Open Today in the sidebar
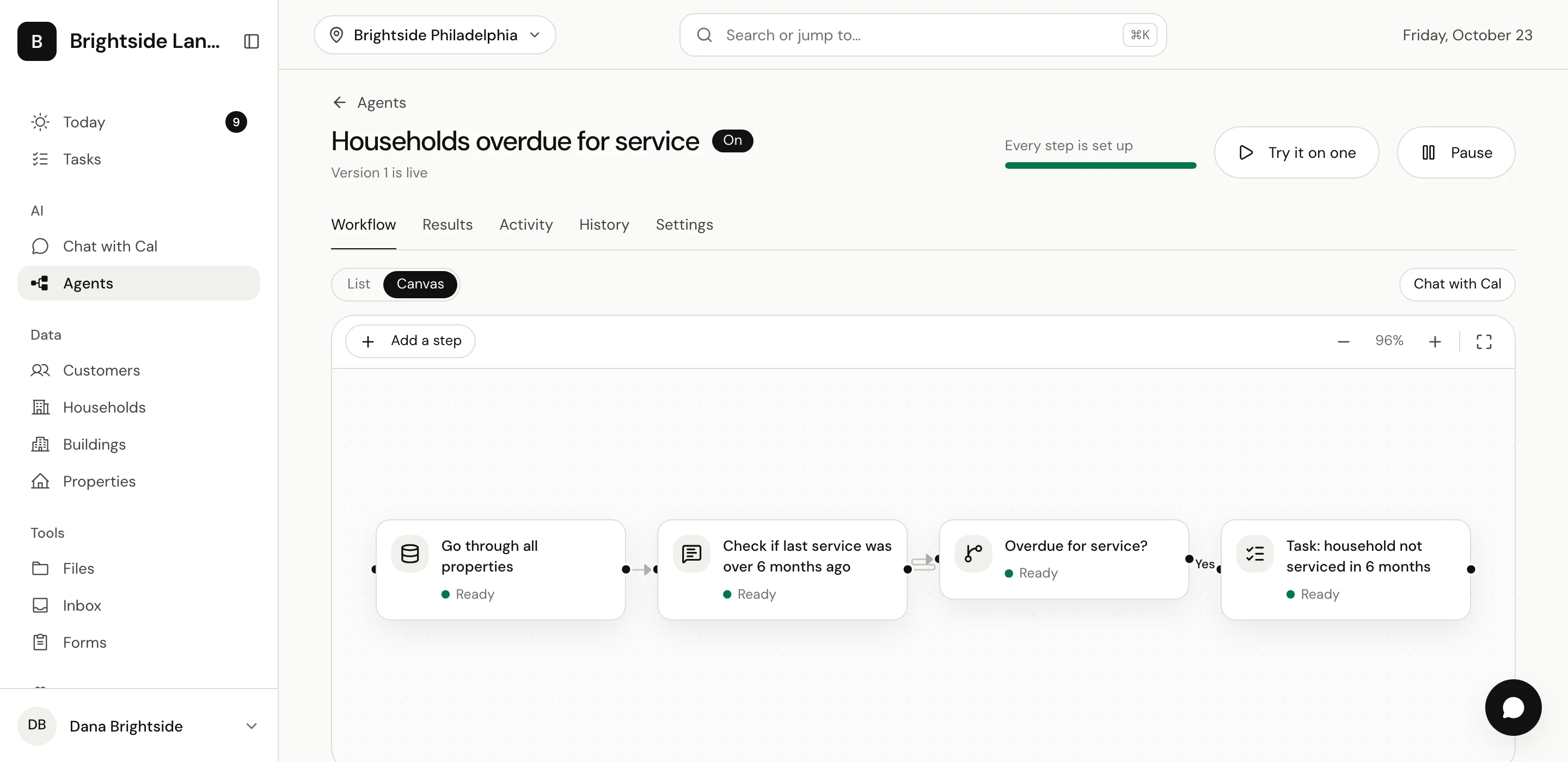This screenshot has height=762, width=1568. point(139,122)
